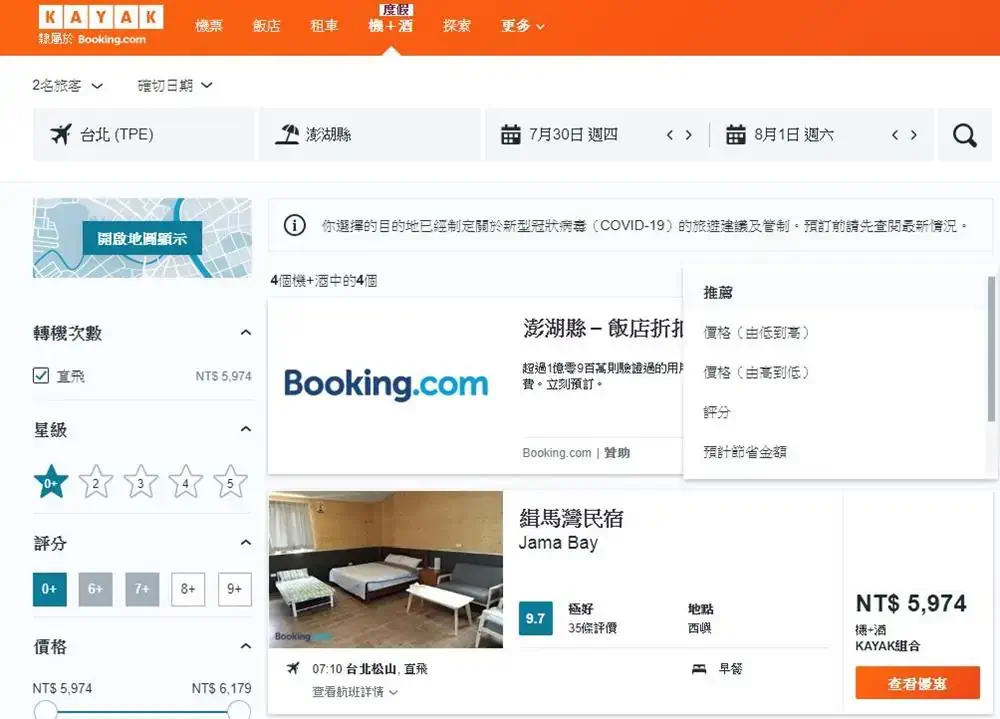This screenshot has width=1000, height=719.
Task: Click the 查看優惠 view deal button
Action: pos(917,684)
